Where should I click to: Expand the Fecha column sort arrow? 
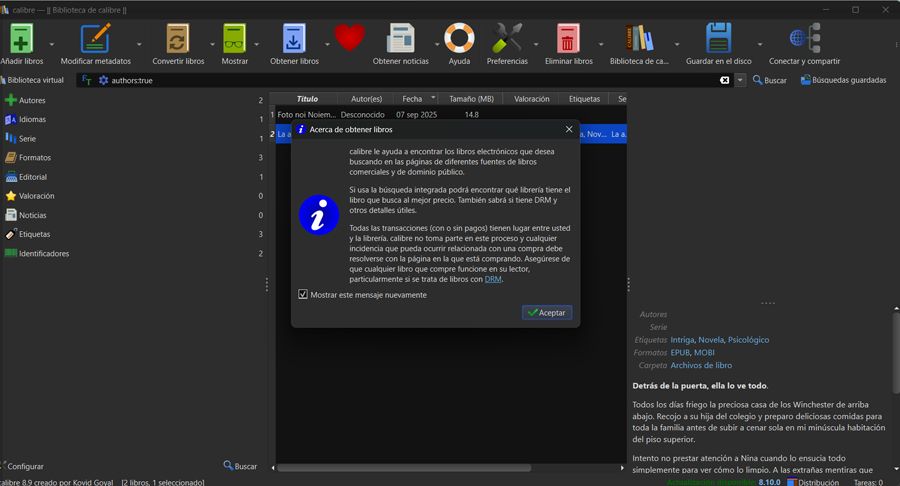point(433,99)
